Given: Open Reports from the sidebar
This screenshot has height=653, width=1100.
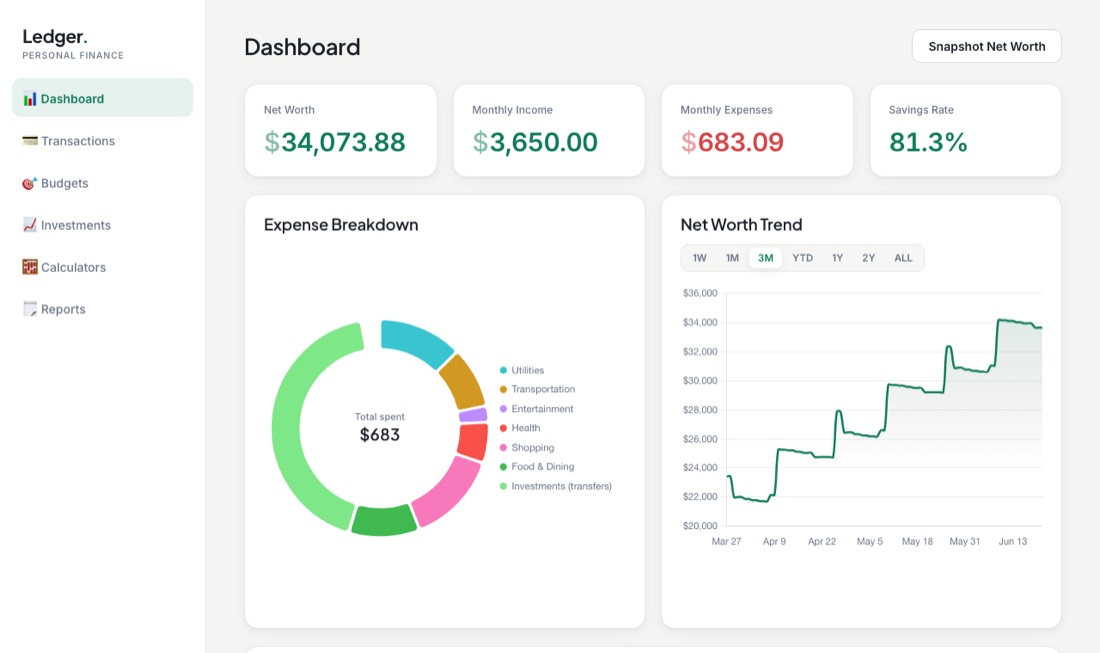Looking at the screenshot, I should coord(102,309).
